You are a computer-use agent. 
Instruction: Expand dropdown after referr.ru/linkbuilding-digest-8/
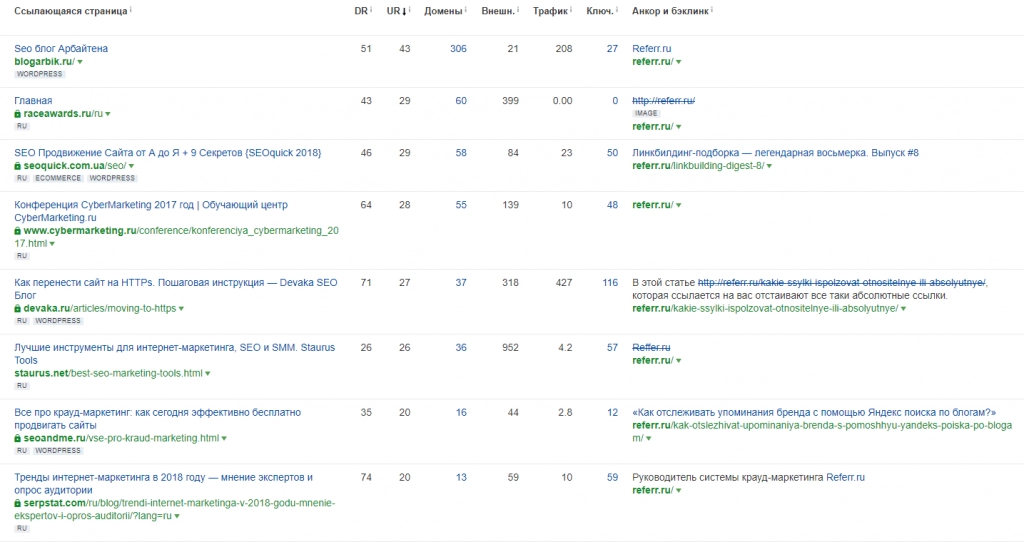pyautogui.click(x=769, y=167)
